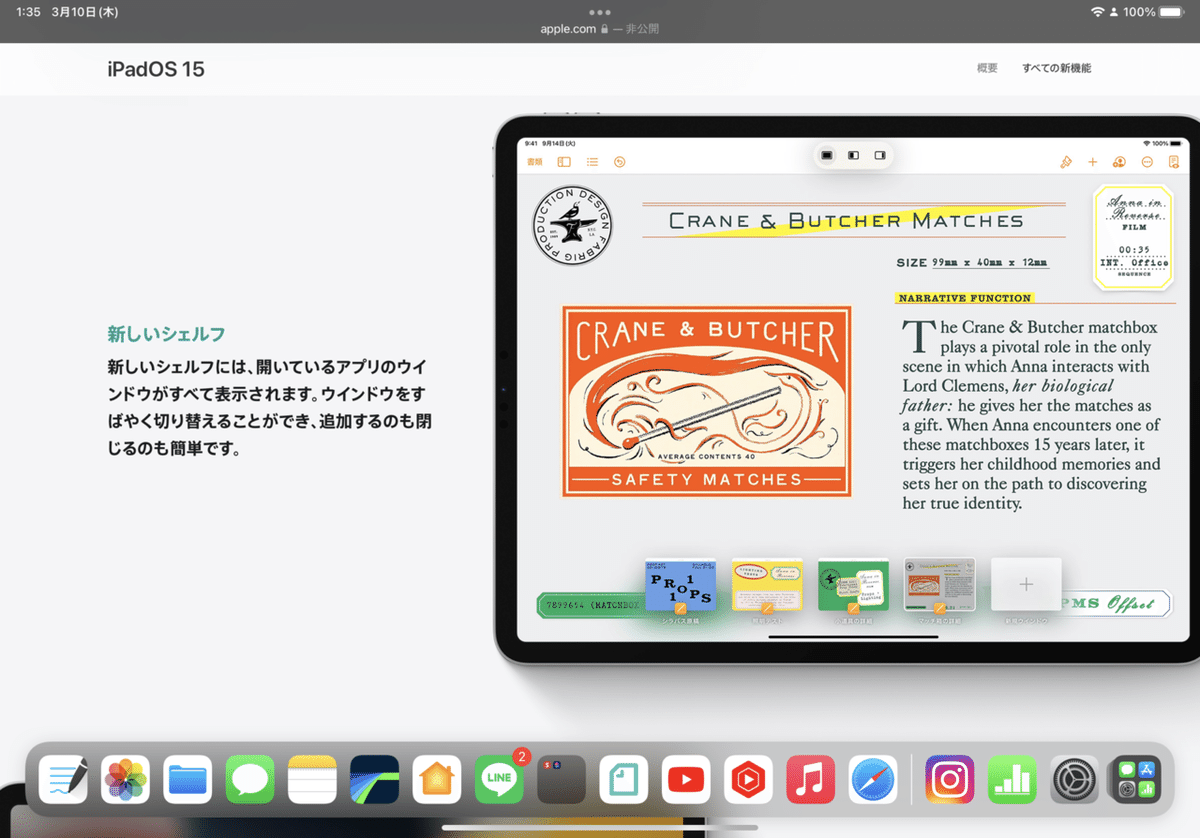Open the App Library in the dock
This screenshot has height=838, width=1200.
click(1136, 780)
